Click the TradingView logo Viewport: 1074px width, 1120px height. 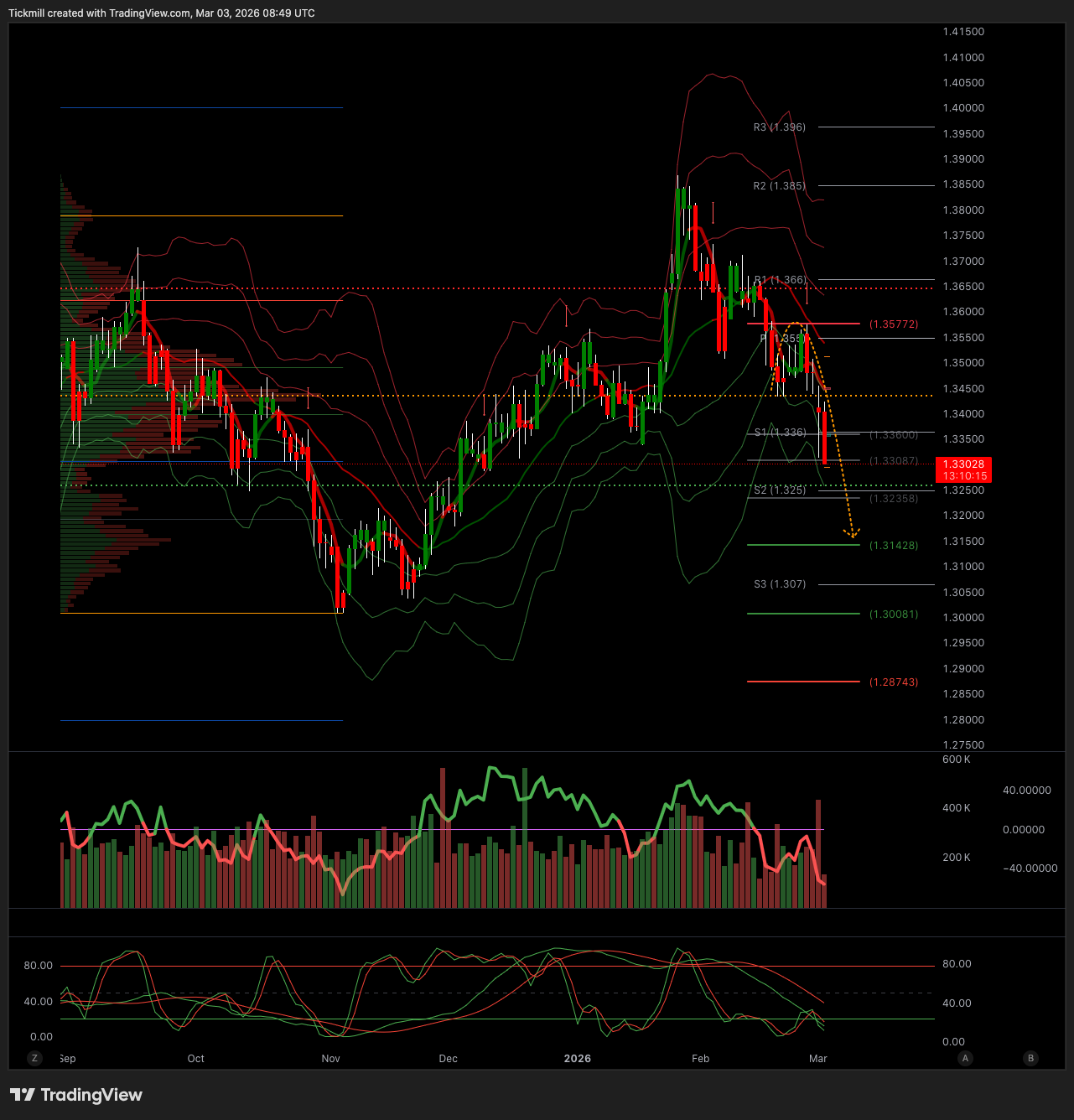coord(76,1095)
